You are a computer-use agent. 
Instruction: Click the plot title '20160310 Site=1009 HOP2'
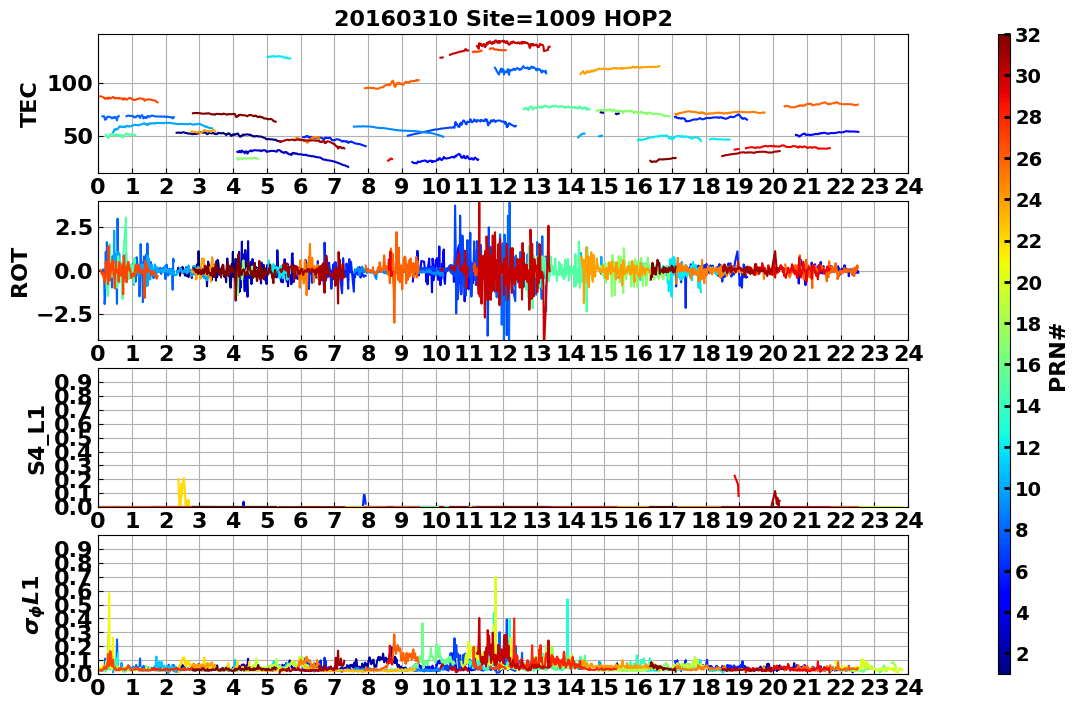pos(503,19)
